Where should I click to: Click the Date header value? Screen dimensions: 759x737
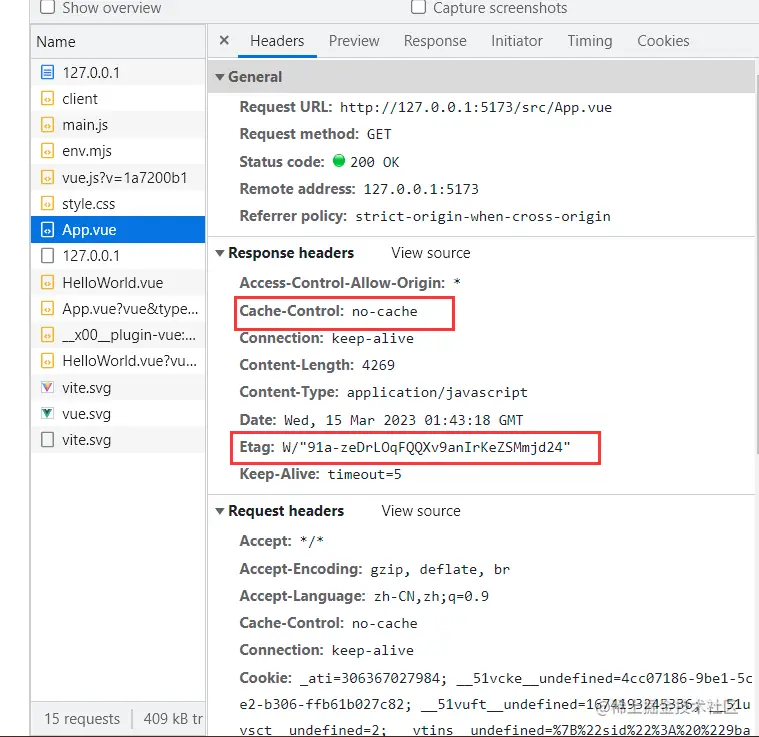coord(403,420)
